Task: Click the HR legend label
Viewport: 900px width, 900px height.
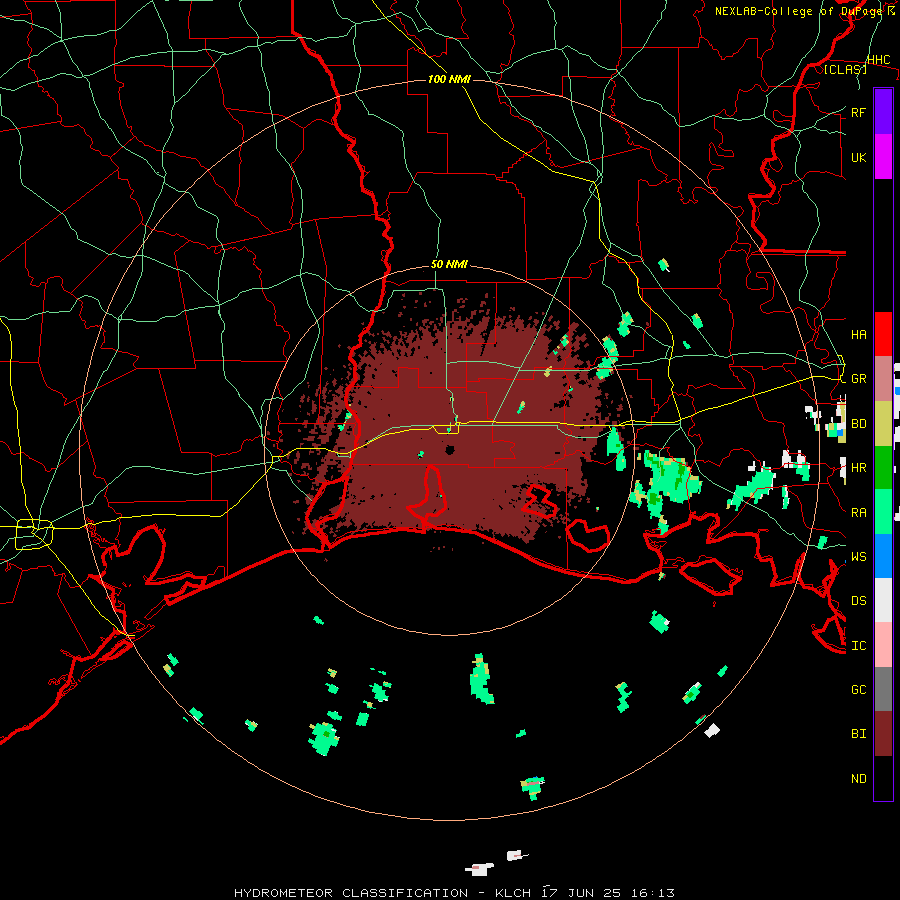Action: point(858,468)
